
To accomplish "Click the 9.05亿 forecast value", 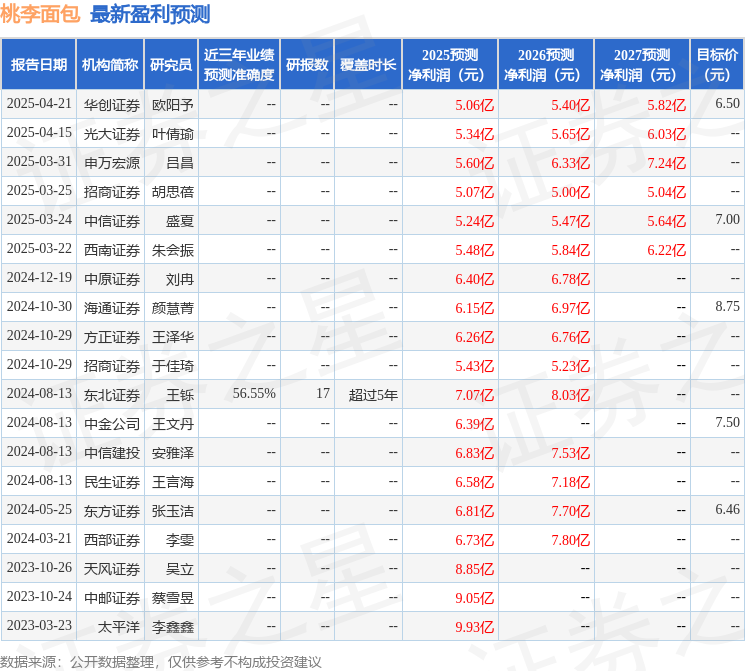I will point(474,598).
